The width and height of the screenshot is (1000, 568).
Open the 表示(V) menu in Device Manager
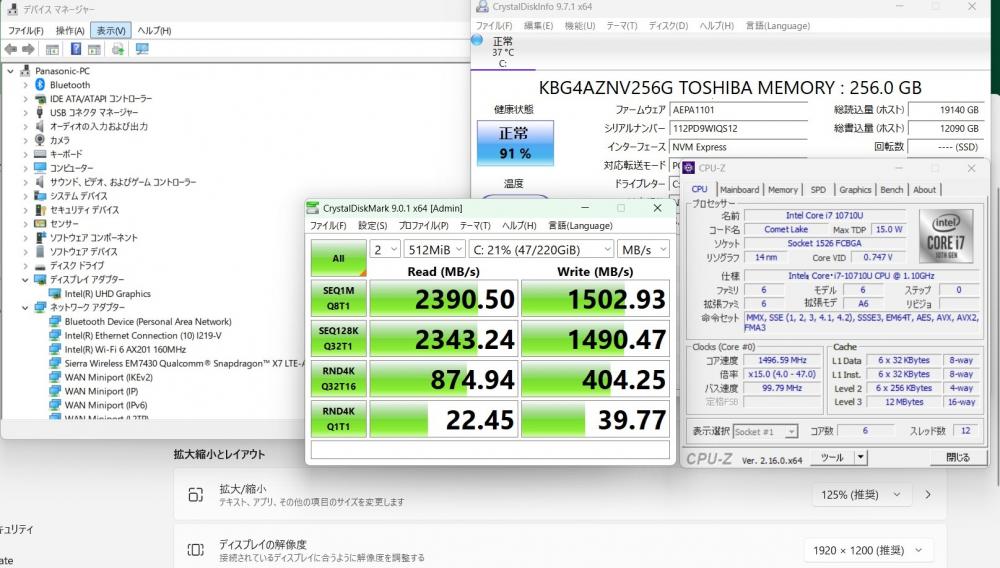(111, 30)
